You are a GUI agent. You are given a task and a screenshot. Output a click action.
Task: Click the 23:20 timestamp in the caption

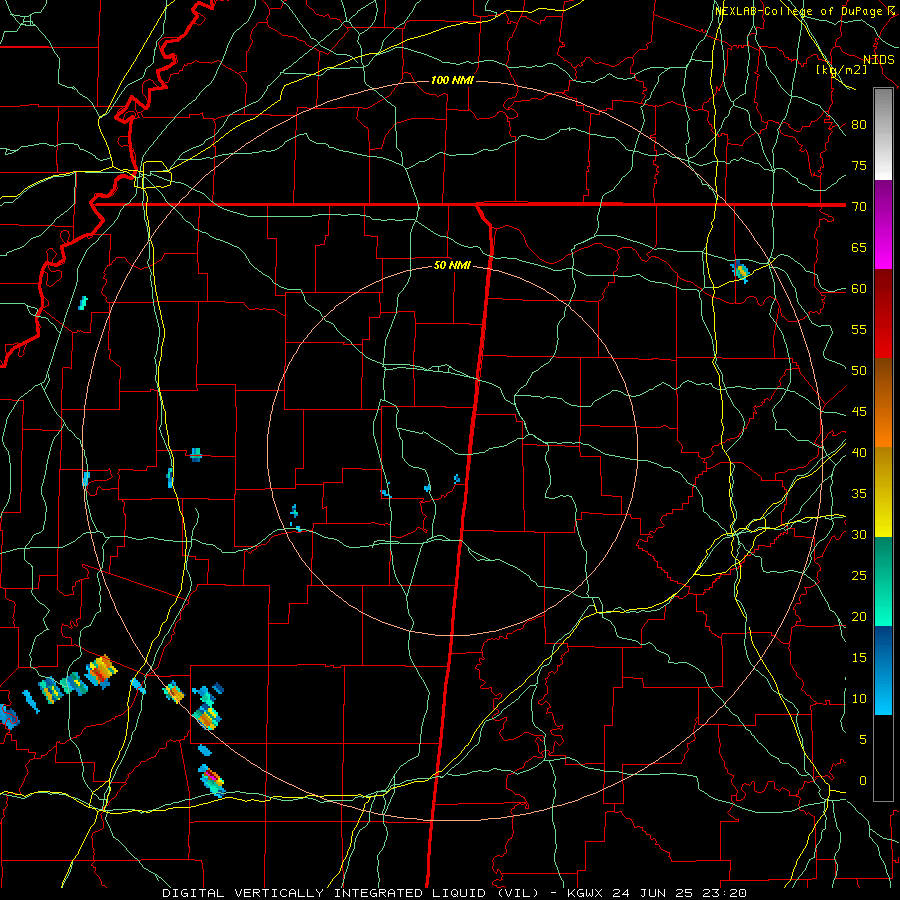click(x=726, y=893)
